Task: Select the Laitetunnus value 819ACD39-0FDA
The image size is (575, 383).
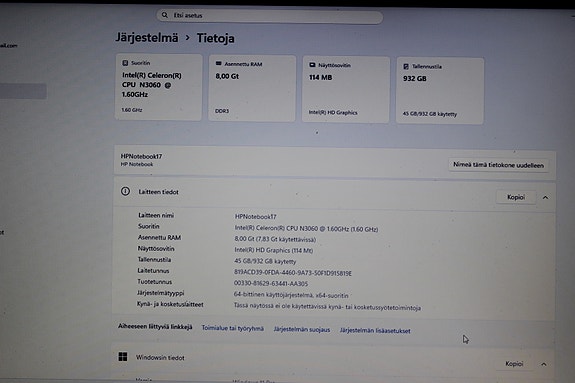Action: (x=293, y=273)
